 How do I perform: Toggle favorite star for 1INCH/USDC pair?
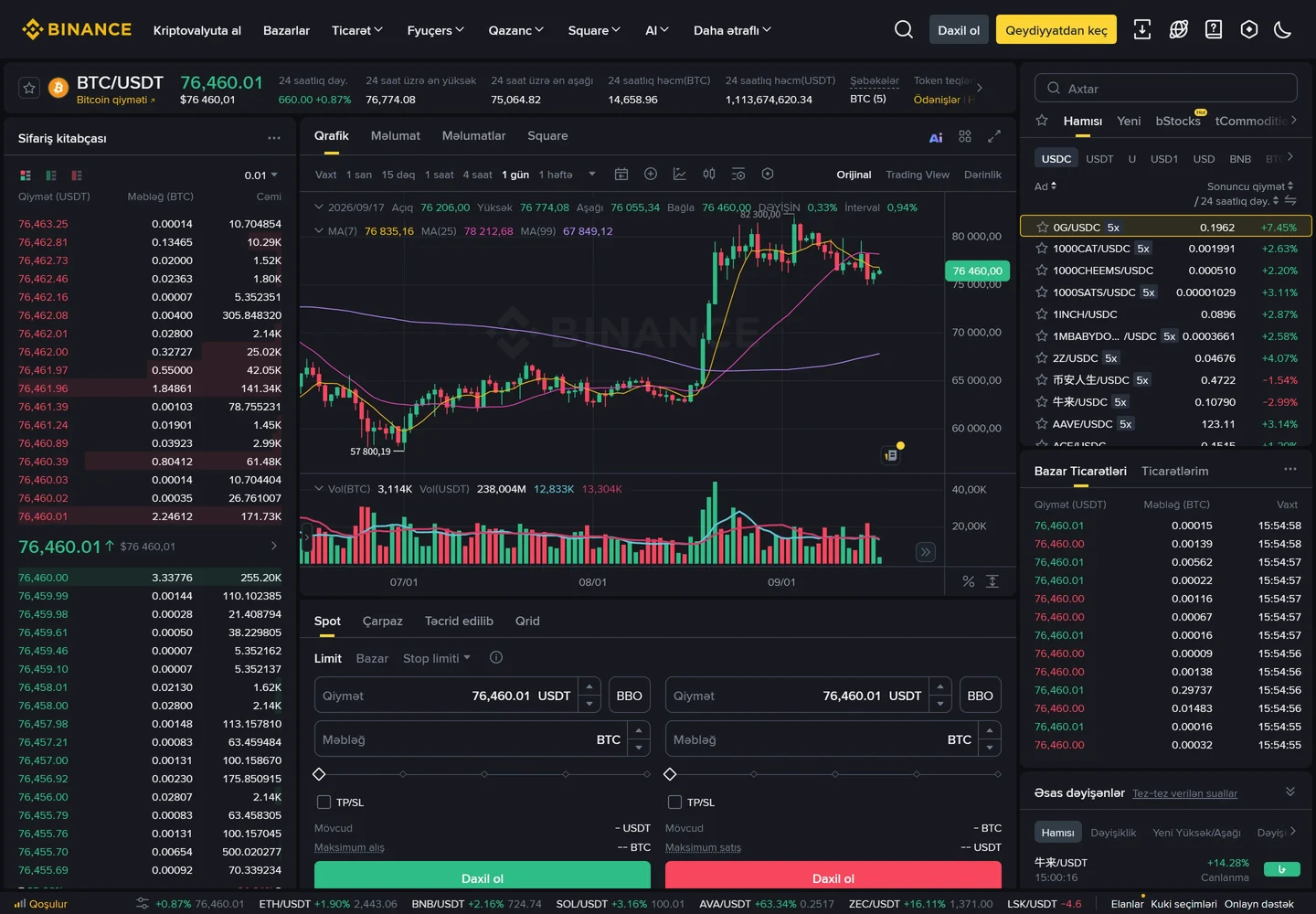pos(1042,314)
